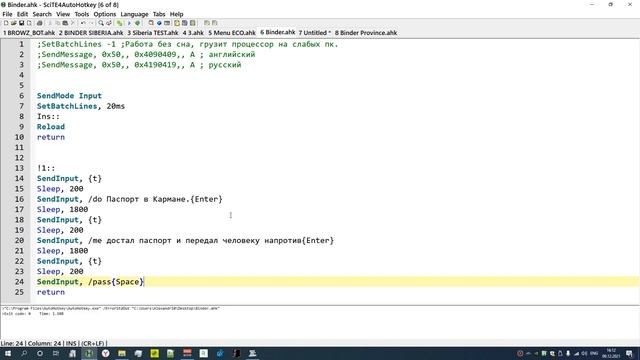The width and height of the screenshot is (640, 360).
Task: Click the Save (floppy disk) toolbar icon
Action: click(22, 23)
